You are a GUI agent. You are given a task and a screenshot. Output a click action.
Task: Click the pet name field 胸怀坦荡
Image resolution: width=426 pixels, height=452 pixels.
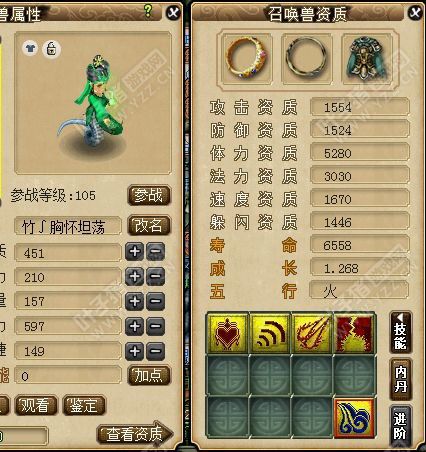pyautogui.click(x=68, y=227)
